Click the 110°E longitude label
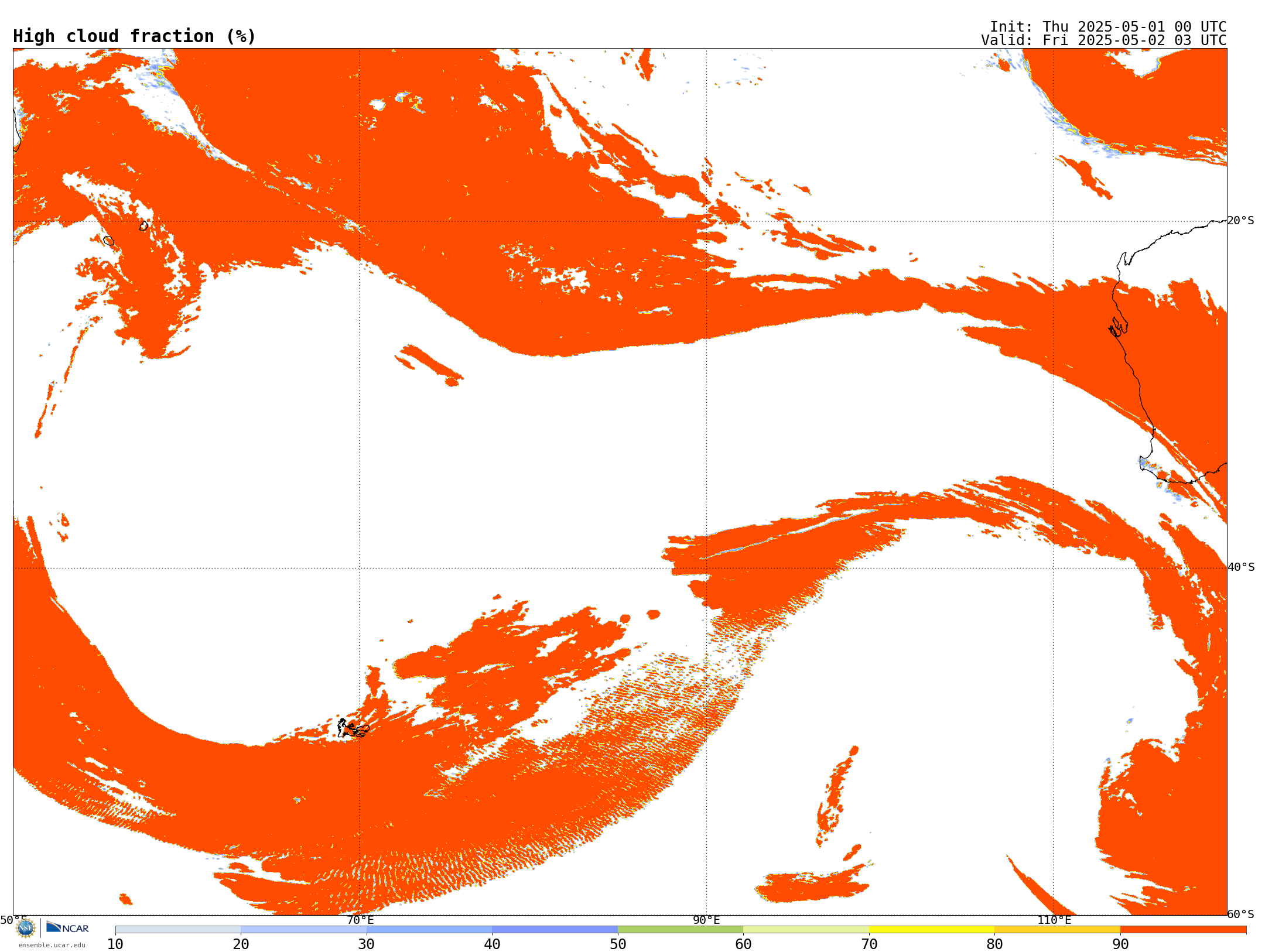The height and width of the screenshot is (952, 1265). click(1054, 920)
